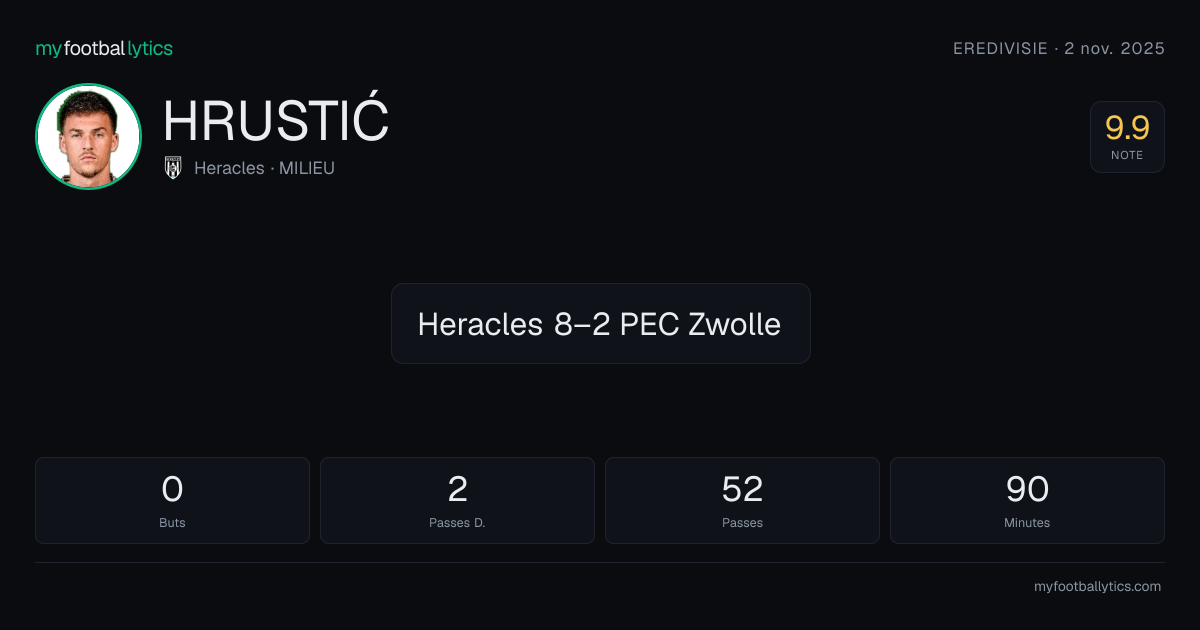
Task: Click the yellow 9.9 rating number
Action: click(x=1127, y=128)
